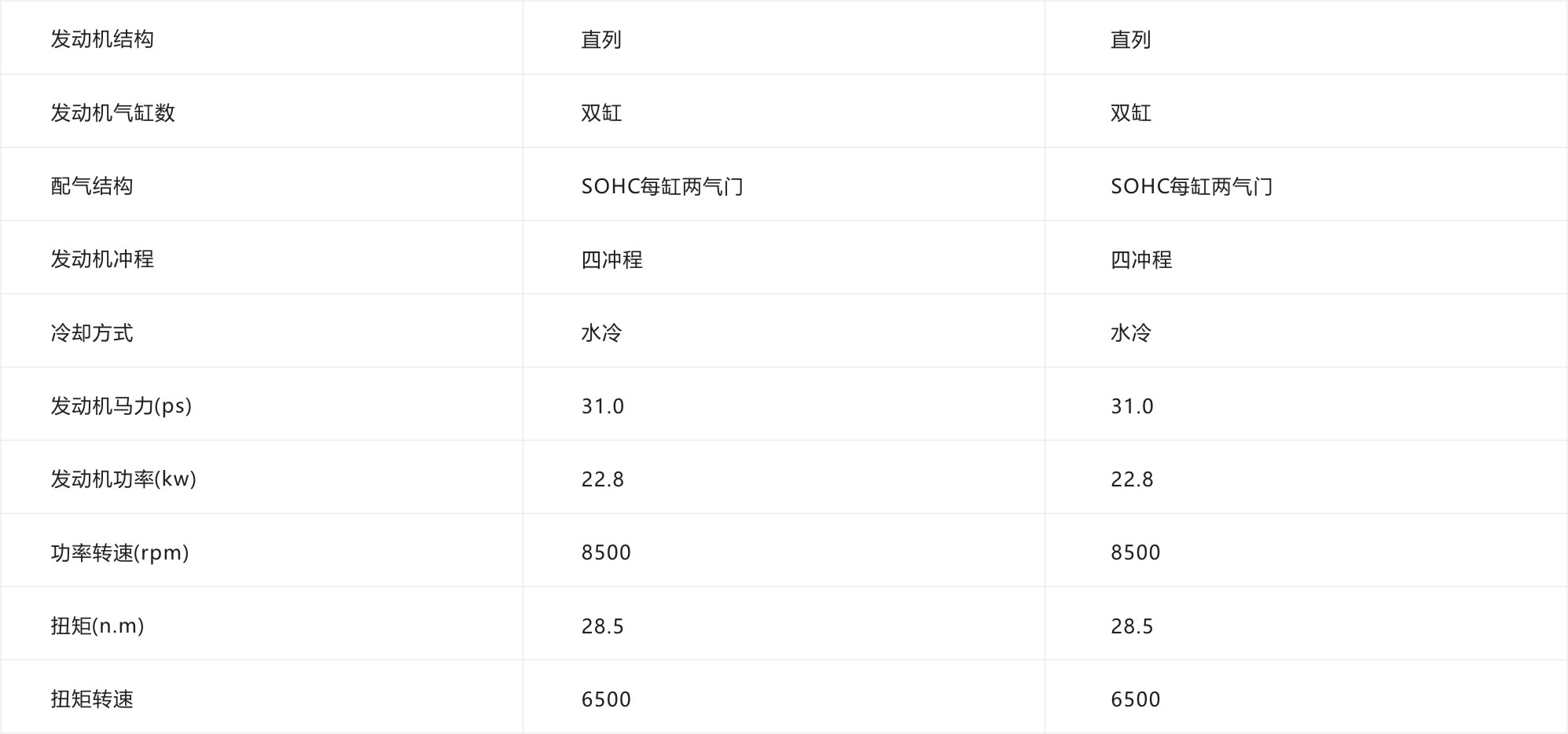Click the 配气结构 row label
The image size is (1568, 734).
click(x=92, y=185)
